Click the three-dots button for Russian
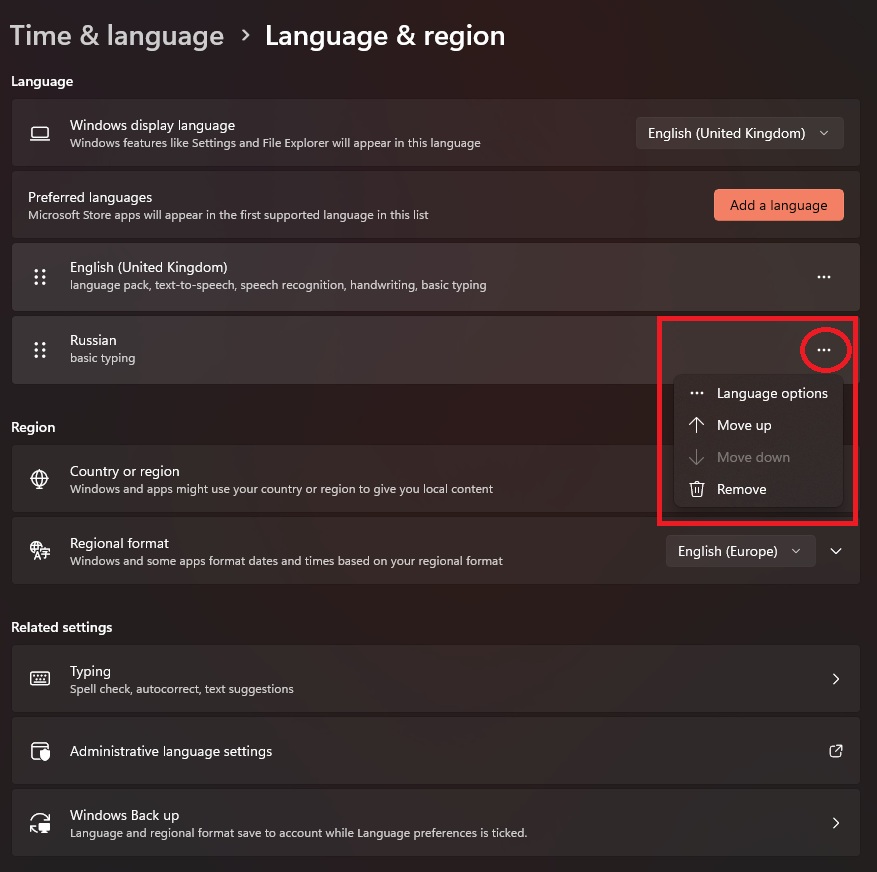The width and height of the screenshot is (877, 872). click(824, 350)
